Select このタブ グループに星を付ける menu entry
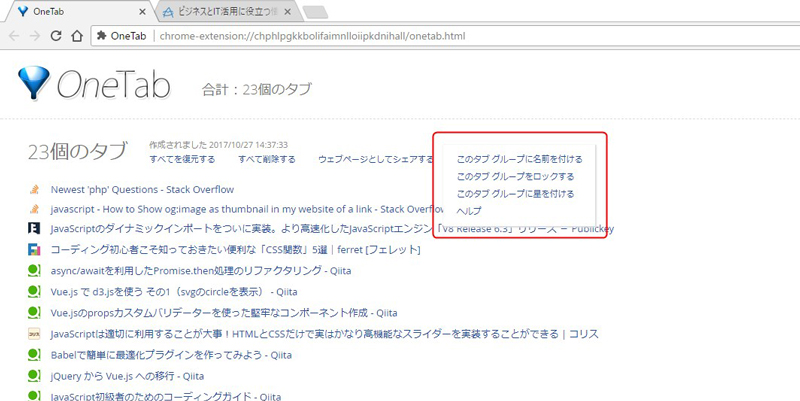Viewport: 800px width, 401px height. 515,194
